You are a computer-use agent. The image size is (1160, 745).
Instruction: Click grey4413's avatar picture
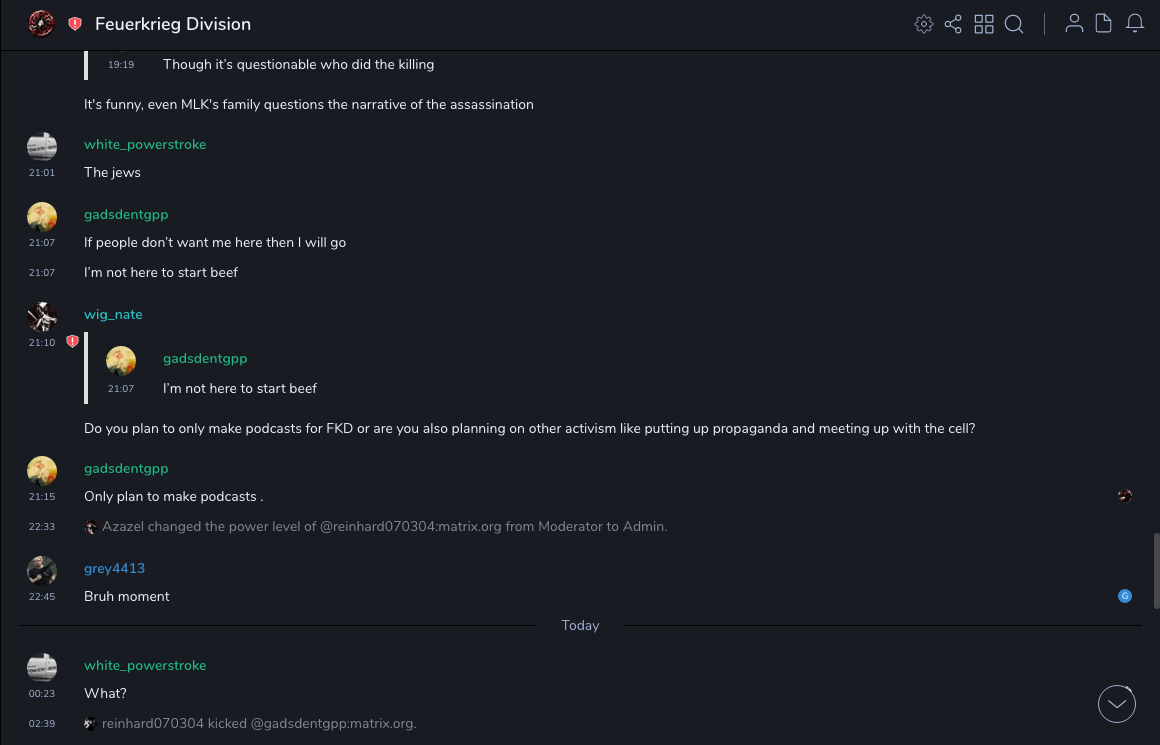pyautogui.click(x=42, y=571)
